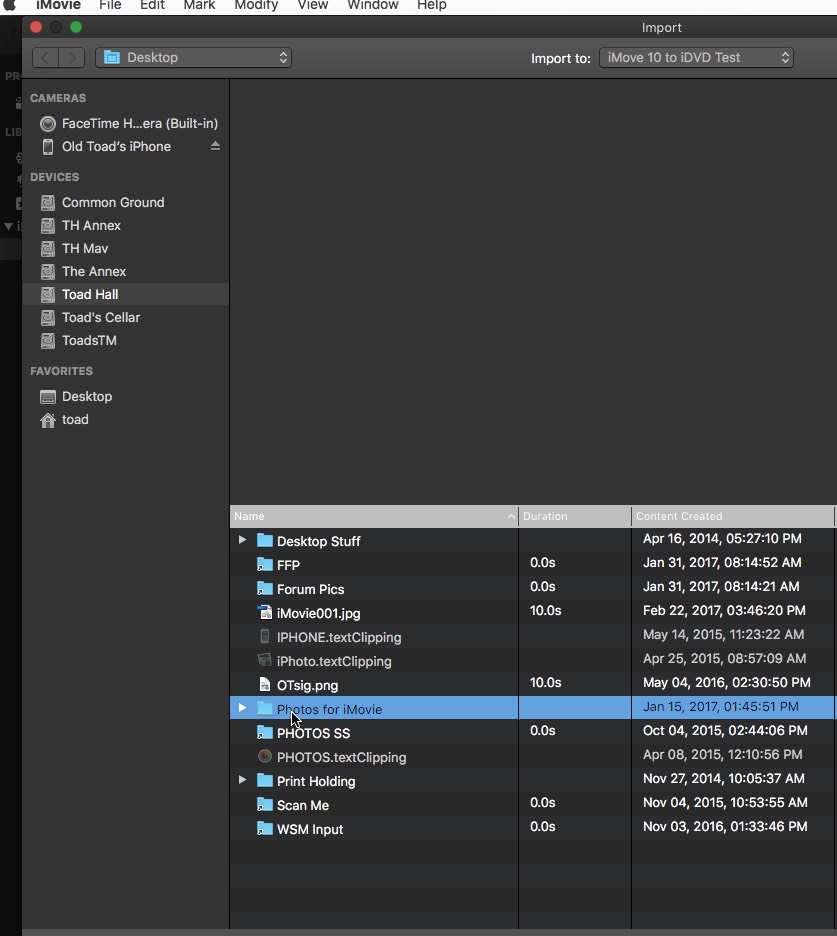Click the TH Mav drive icon

pyautogui.click(x=48, y=248)
